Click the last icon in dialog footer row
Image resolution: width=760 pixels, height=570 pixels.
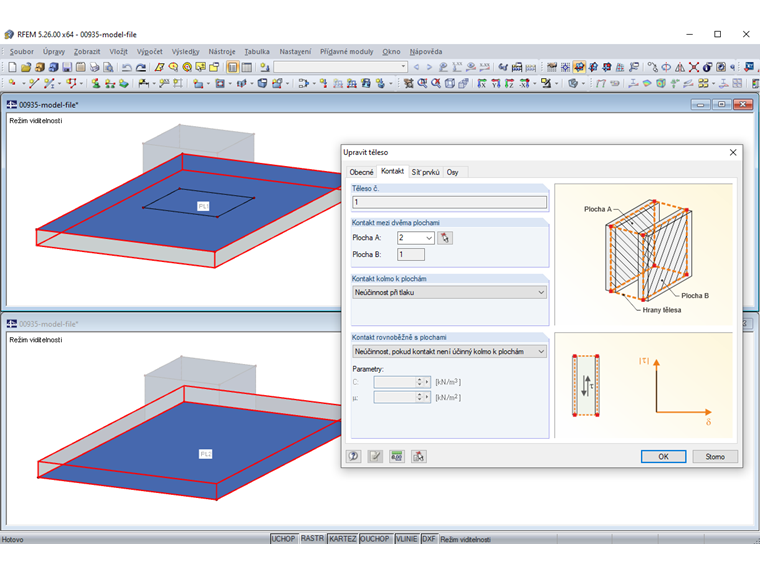pyautogui.click(x=419, y=456)
